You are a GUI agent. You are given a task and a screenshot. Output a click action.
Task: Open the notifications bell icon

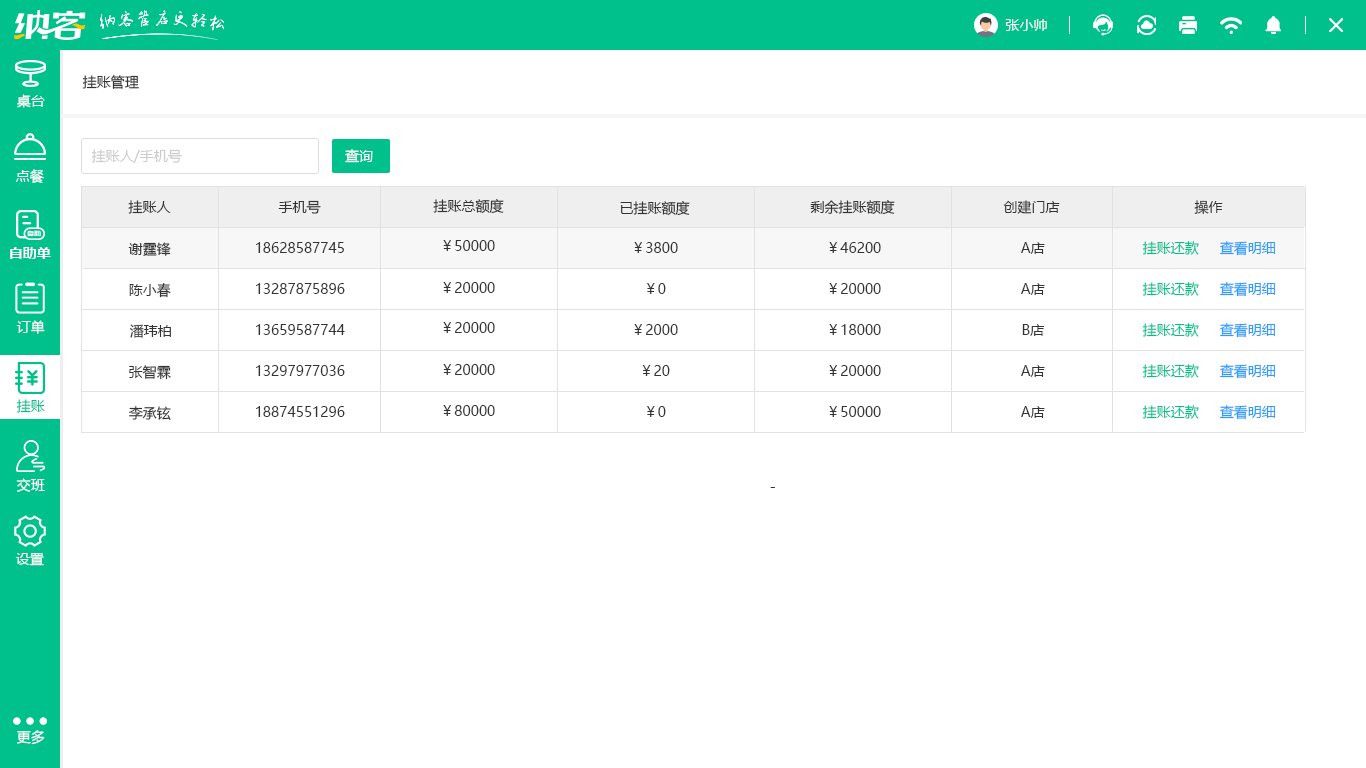[1273, 25]
